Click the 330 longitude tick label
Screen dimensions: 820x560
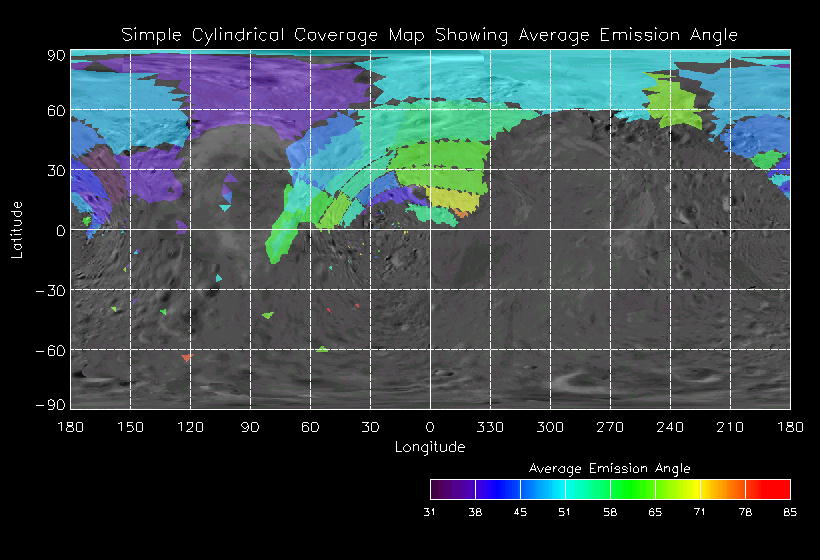pyautogui.click(x=490, y=427)
